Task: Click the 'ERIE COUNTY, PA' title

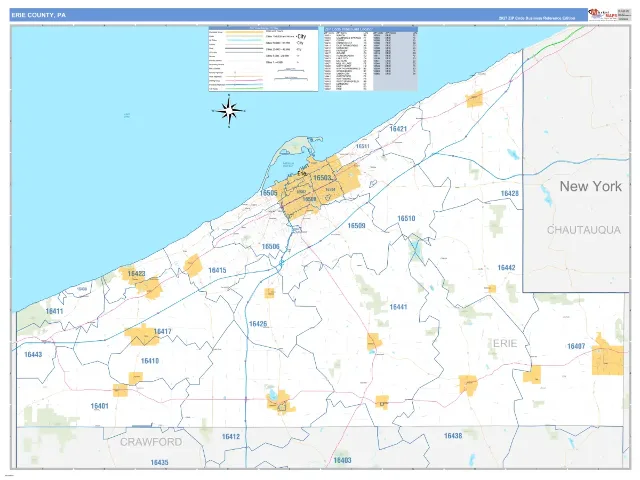Action: pos(38,15)
